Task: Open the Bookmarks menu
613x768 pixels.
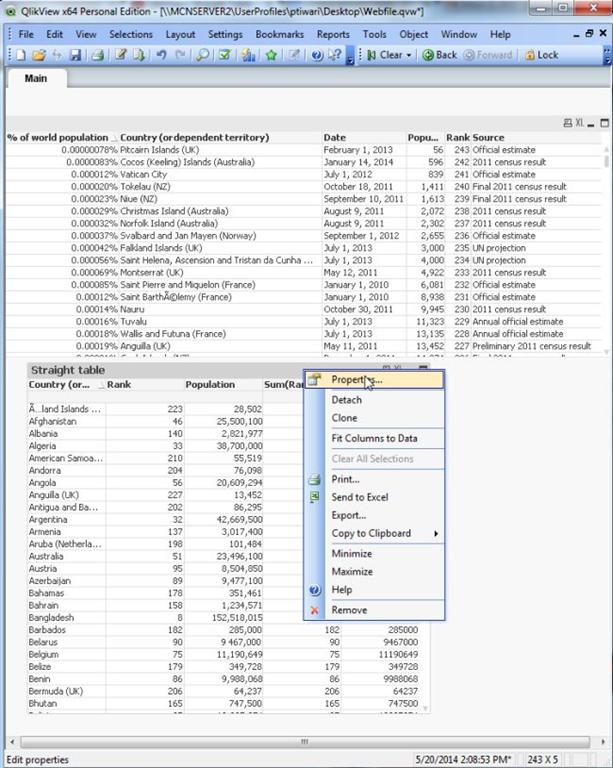Action: pos(279,34)
